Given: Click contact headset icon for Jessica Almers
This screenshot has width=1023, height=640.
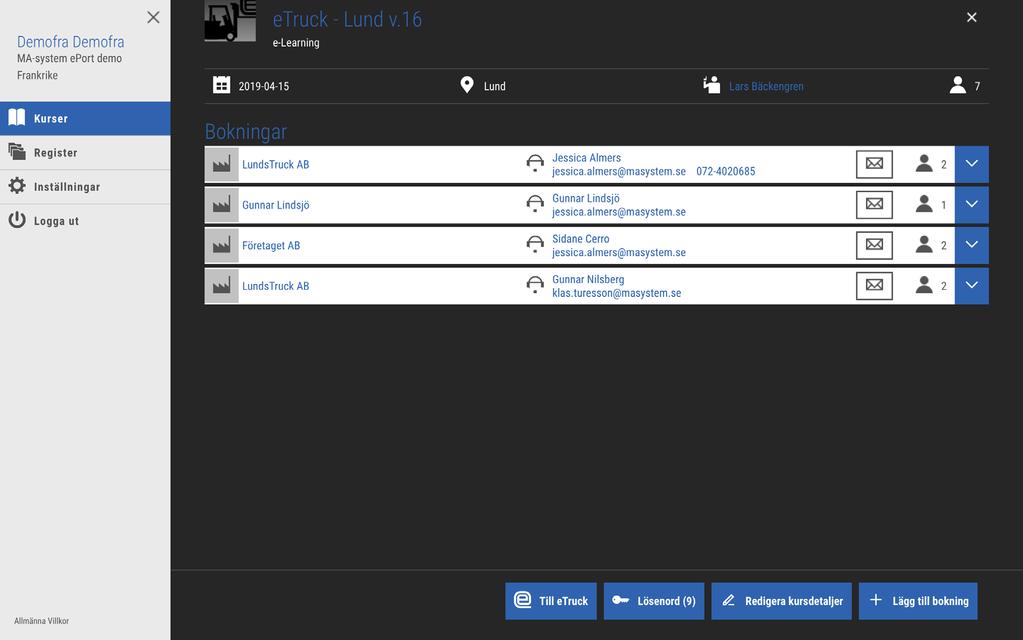Looking at the screenshot, I should [x=535, y=164].
